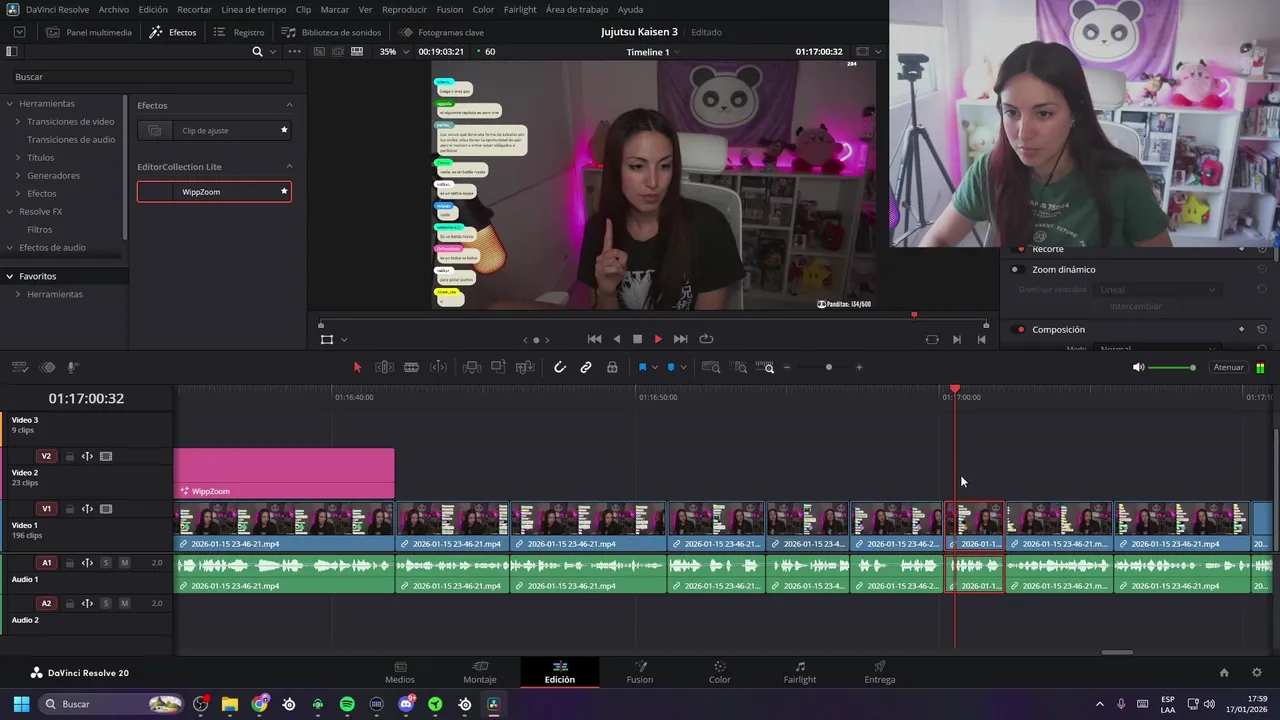The image size is (1280, 720).
Task: Collapse the Herramientas tree section
Action: pyautogui.click(x=10, y=103)
